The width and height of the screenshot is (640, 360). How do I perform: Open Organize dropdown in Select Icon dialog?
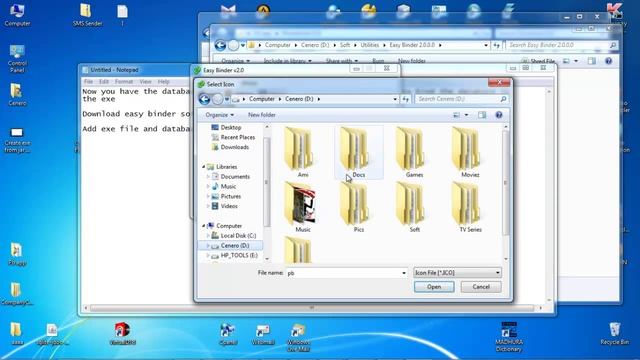point(220,115)
